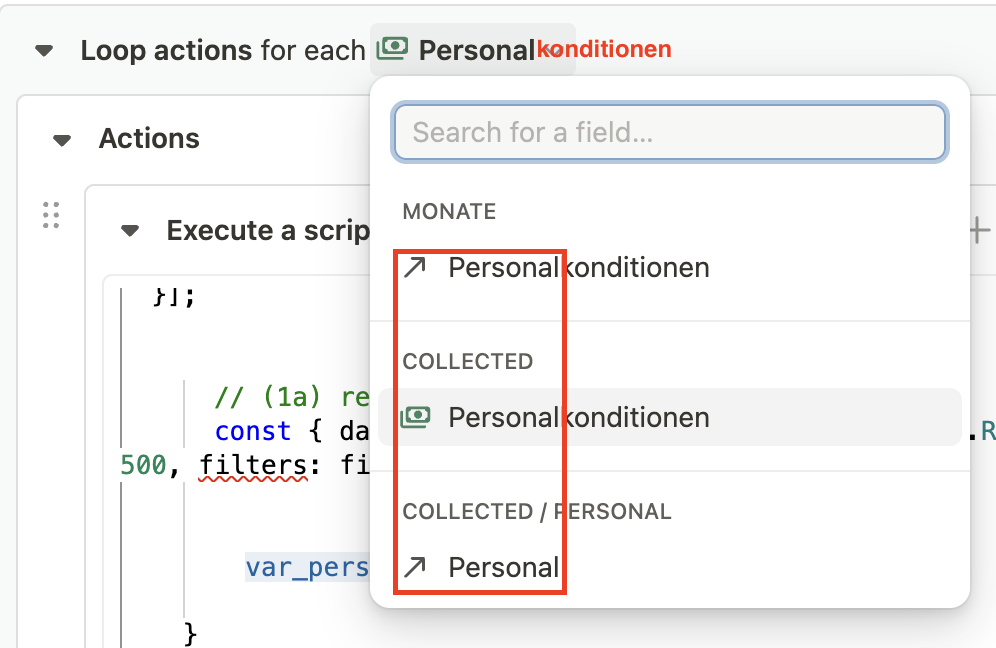Pick Personal under COLLECTED / PERSONAL
The height and width of the screenshot is (648, 996).
[504, 568]
